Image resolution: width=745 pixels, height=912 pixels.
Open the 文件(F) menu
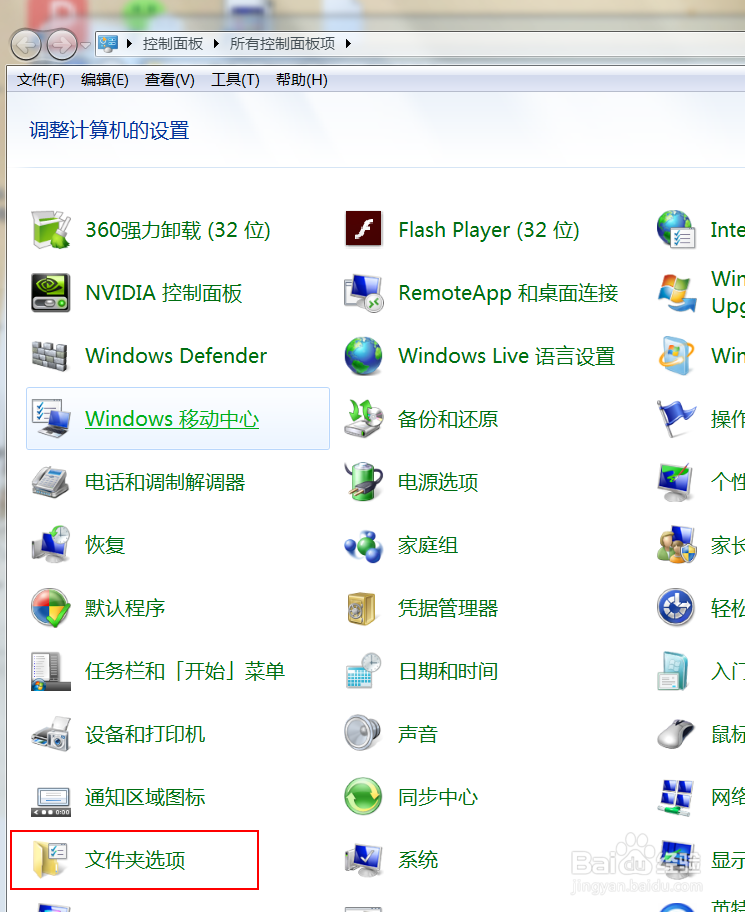(x=41, y=80)
